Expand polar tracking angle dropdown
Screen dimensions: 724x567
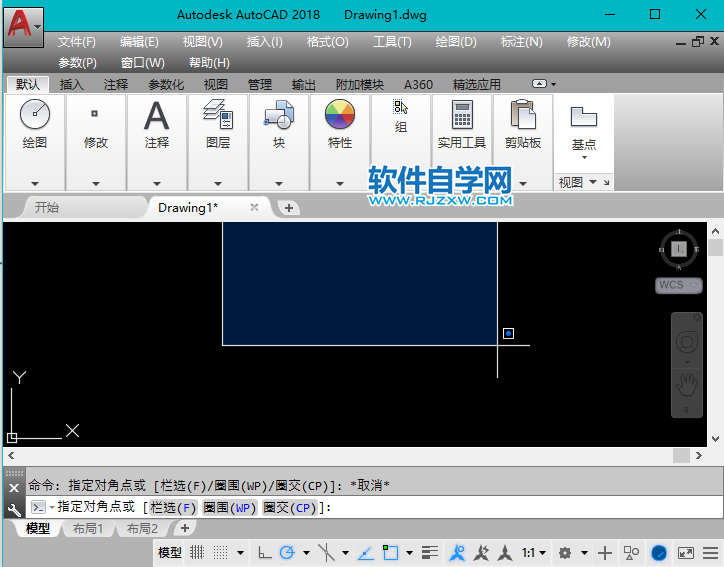click(306, 553)
